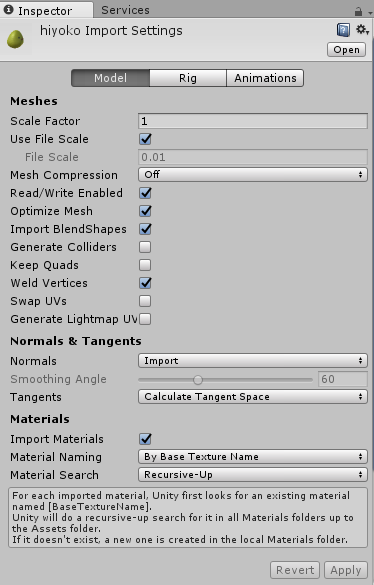Image resolution: width=374 pixels, height=585 pixels.
Task: Toggle the Inspector lock icon
Action: coord(358,12)
